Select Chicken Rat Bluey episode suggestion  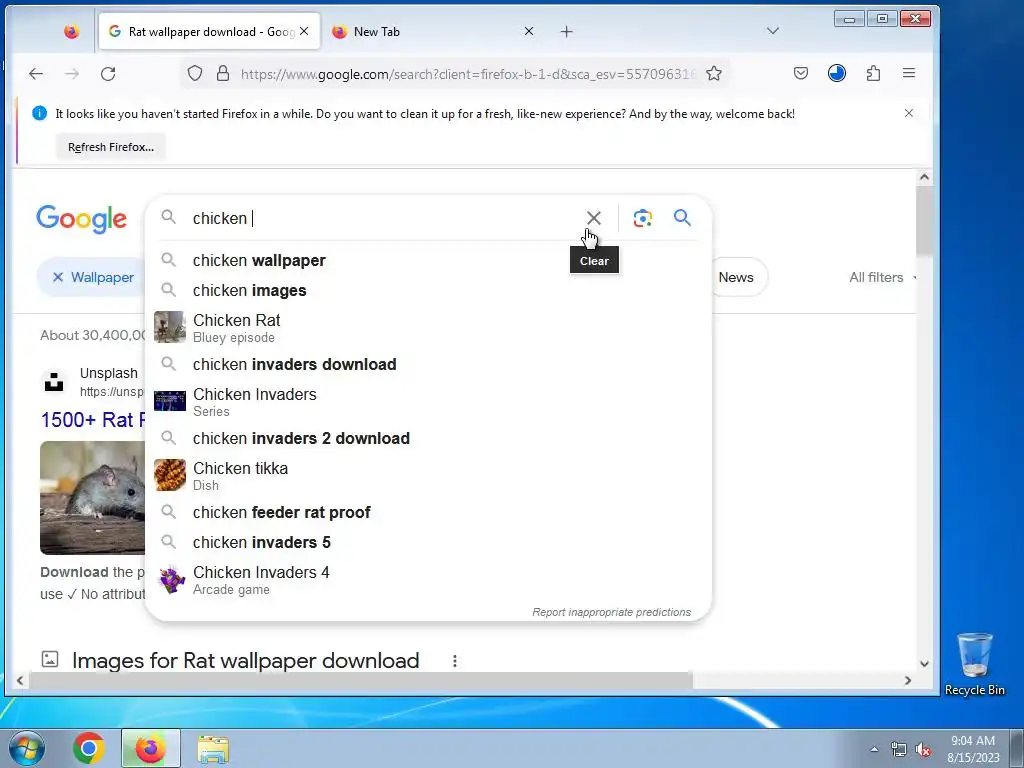[x=428, y=327]
